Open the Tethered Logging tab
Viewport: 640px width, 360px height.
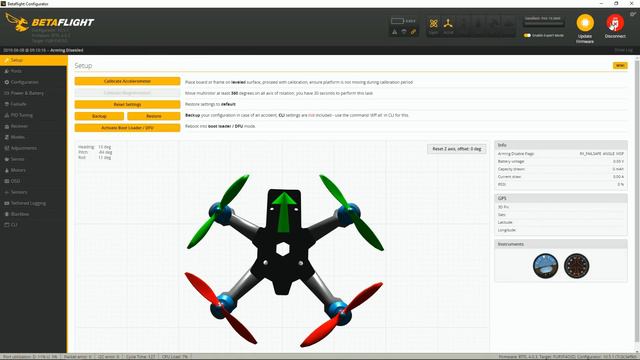tap(33, 203)
